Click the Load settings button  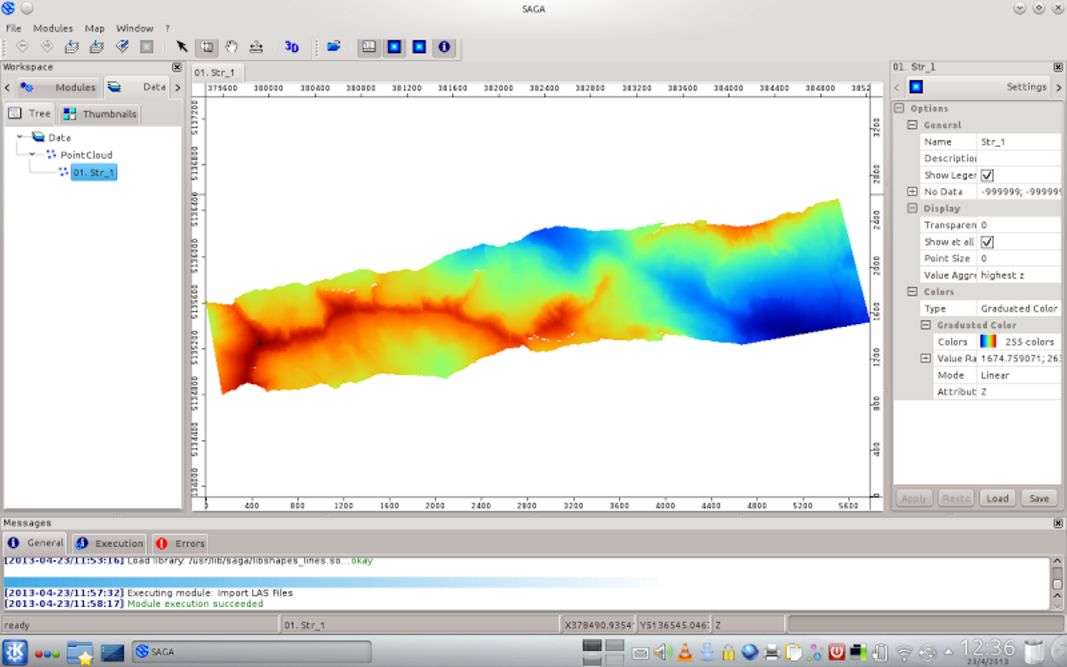(x=997, y=498)
